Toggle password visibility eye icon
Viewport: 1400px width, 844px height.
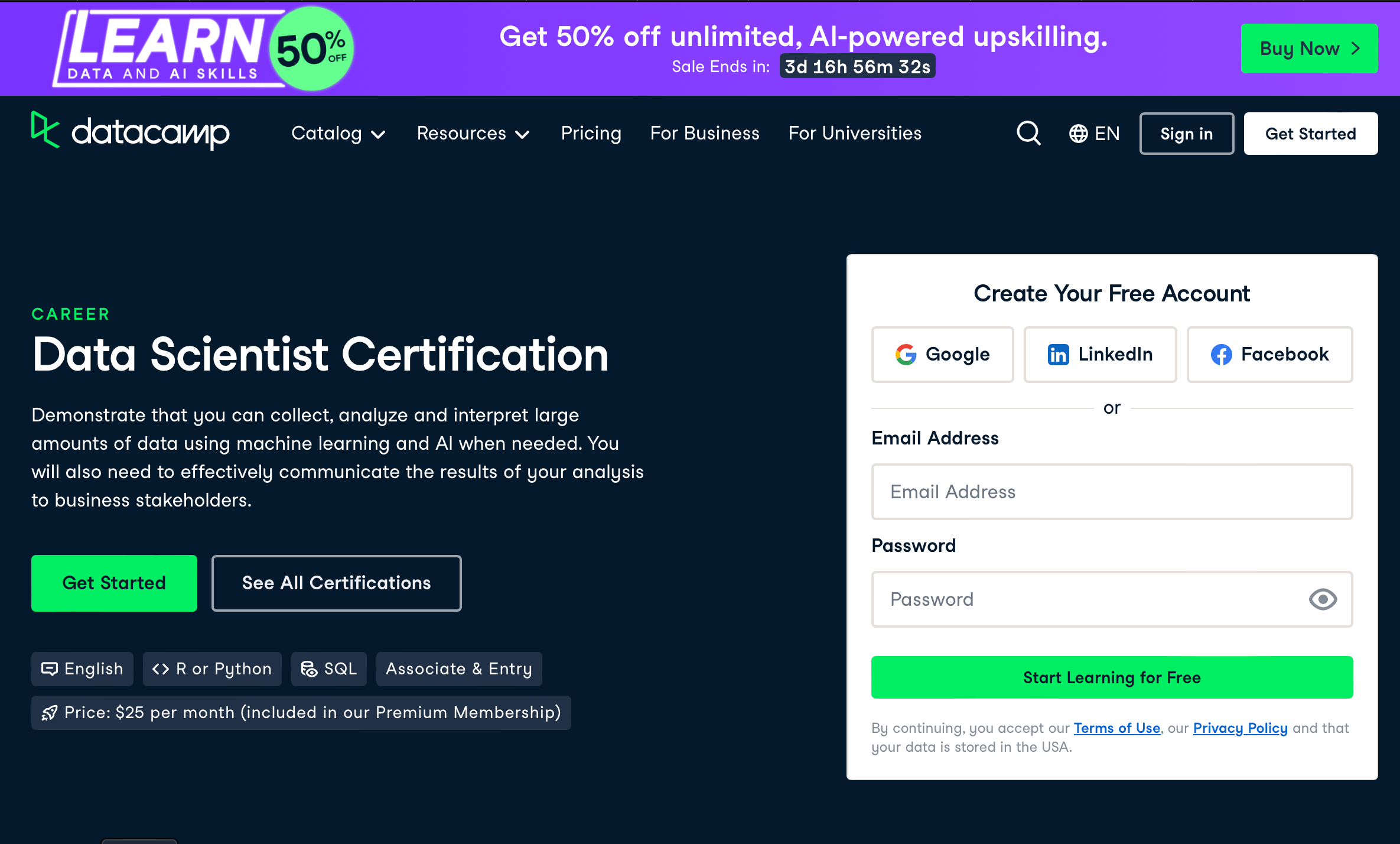point(1323,599)
